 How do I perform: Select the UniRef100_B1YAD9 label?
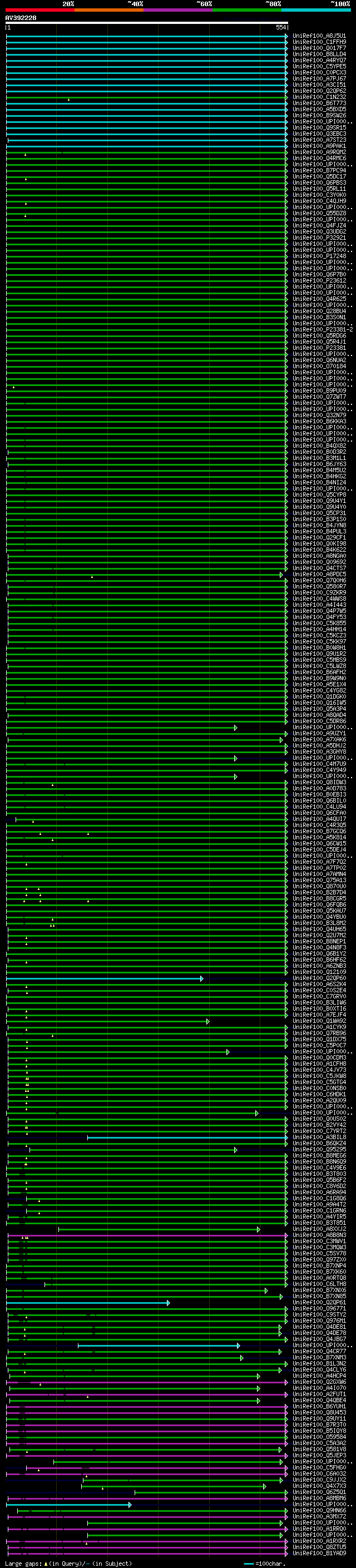tap(319, 1553)
